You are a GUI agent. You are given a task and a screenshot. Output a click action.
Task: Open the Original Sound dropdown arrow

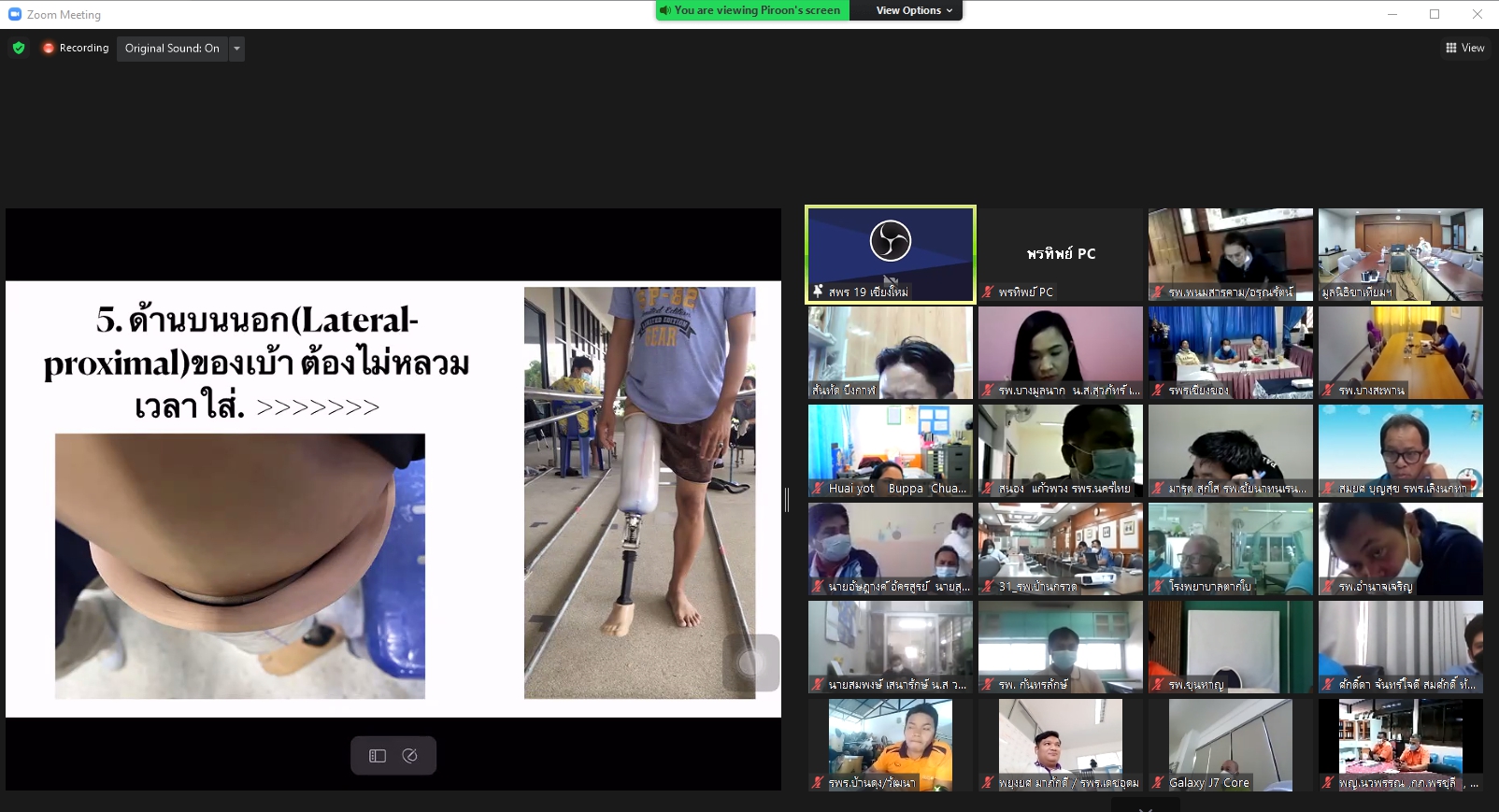click(x=236, y=49)
